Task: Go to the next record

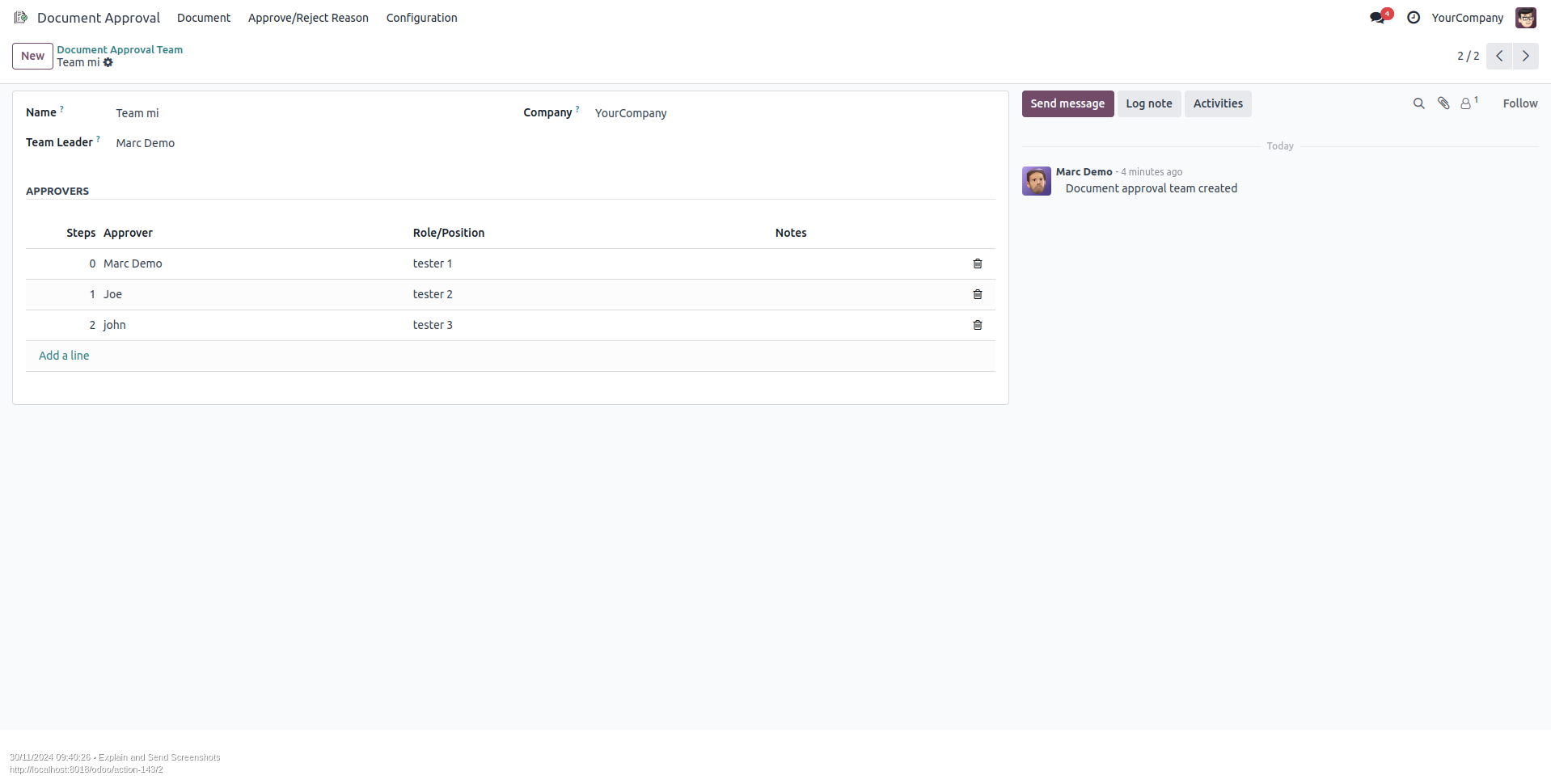Action: point(1526,56)
